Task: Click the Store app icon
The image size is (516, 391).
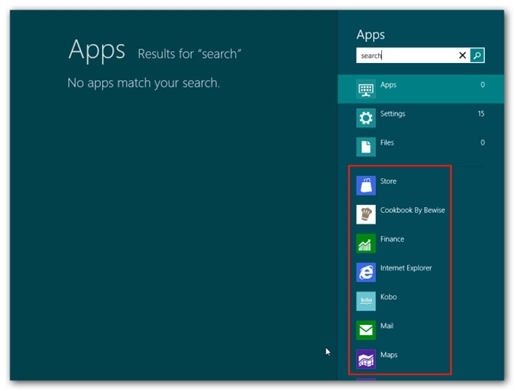Action: (x=366, y=185)
